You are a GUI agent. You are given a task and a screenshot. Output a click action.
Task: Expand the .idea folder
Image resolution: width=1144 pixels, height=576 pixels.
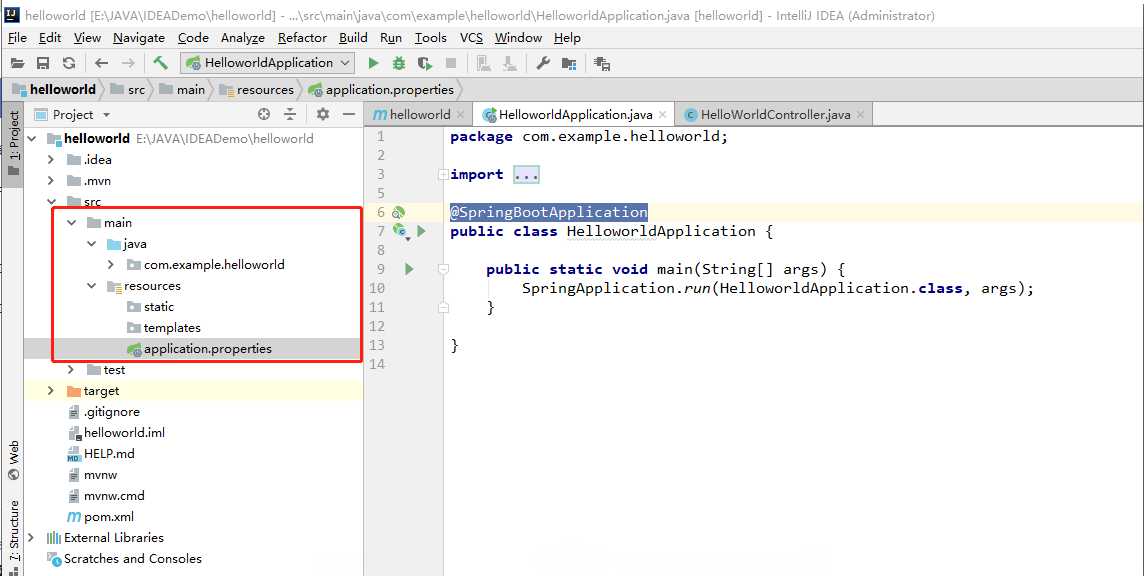tap(50, 159)
